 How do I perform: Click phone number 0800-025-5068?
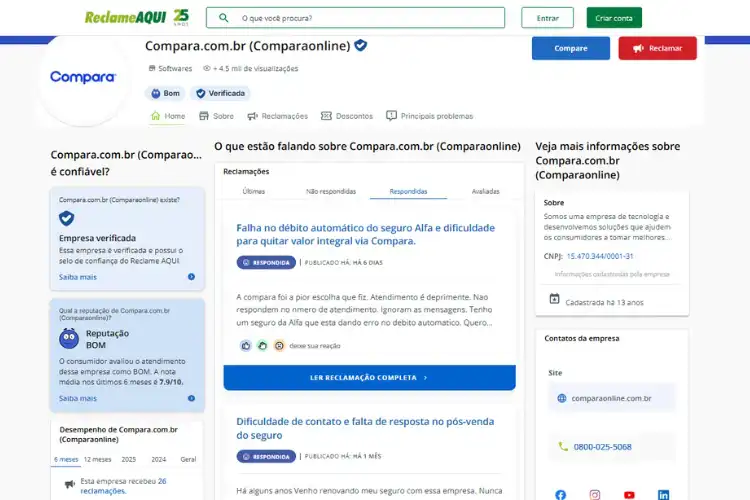pyautogui.click(x=603, y=447)
